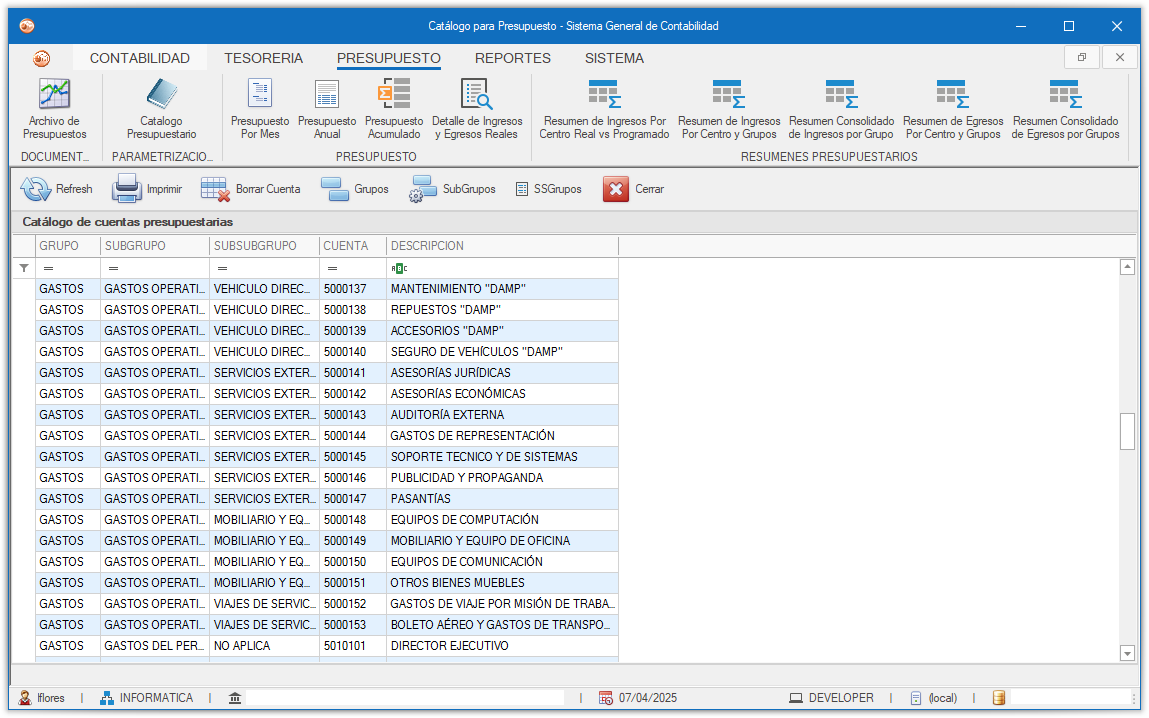Viewport: 1149px width, 718px height.
Task: Select the PRESUPUESTO ribbon tab
Action: 389,58
